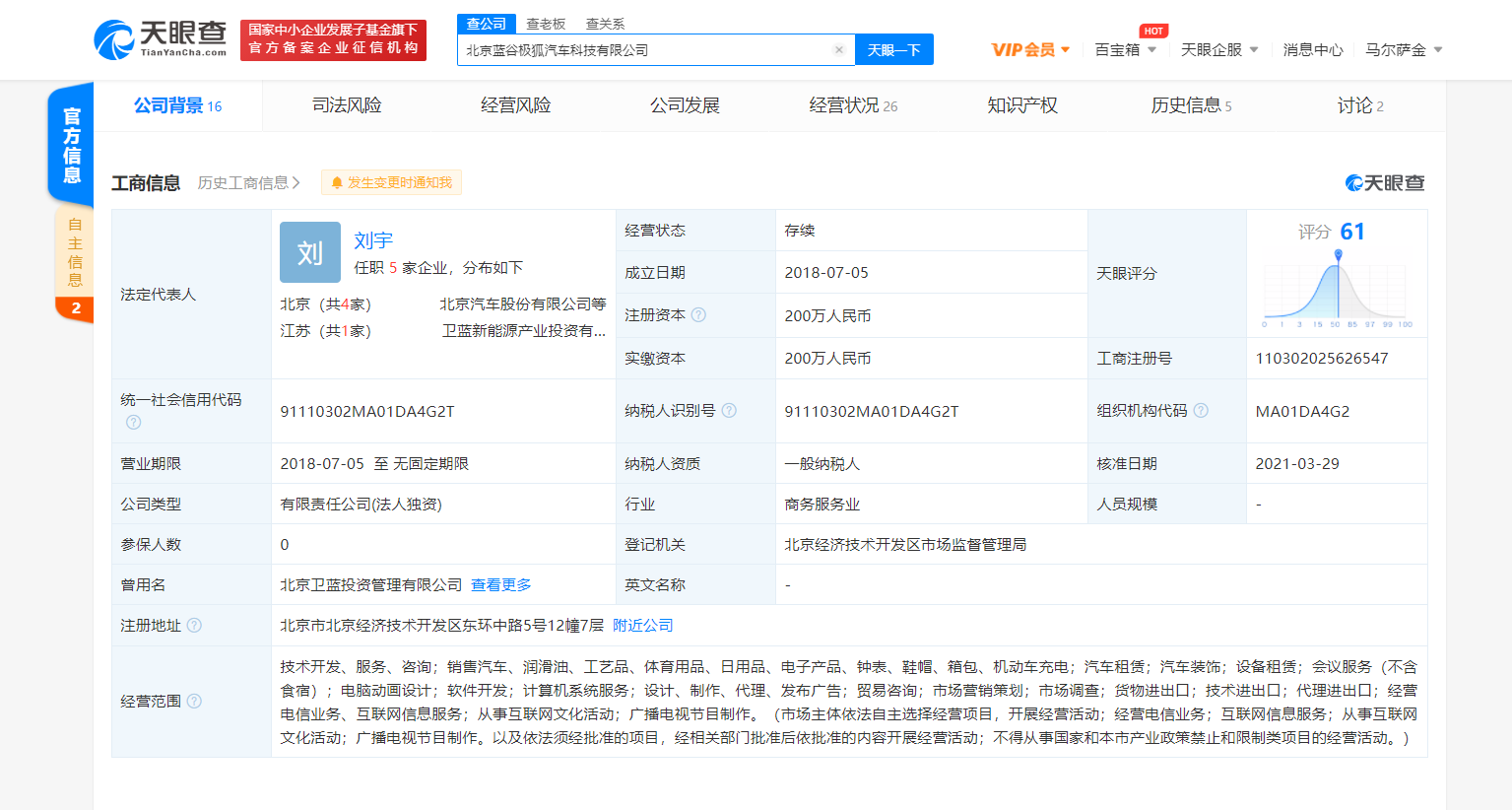This screenshot has height=810, width=1512.
Task: Select the 经营风险 tab
Action: coord(515,105)
